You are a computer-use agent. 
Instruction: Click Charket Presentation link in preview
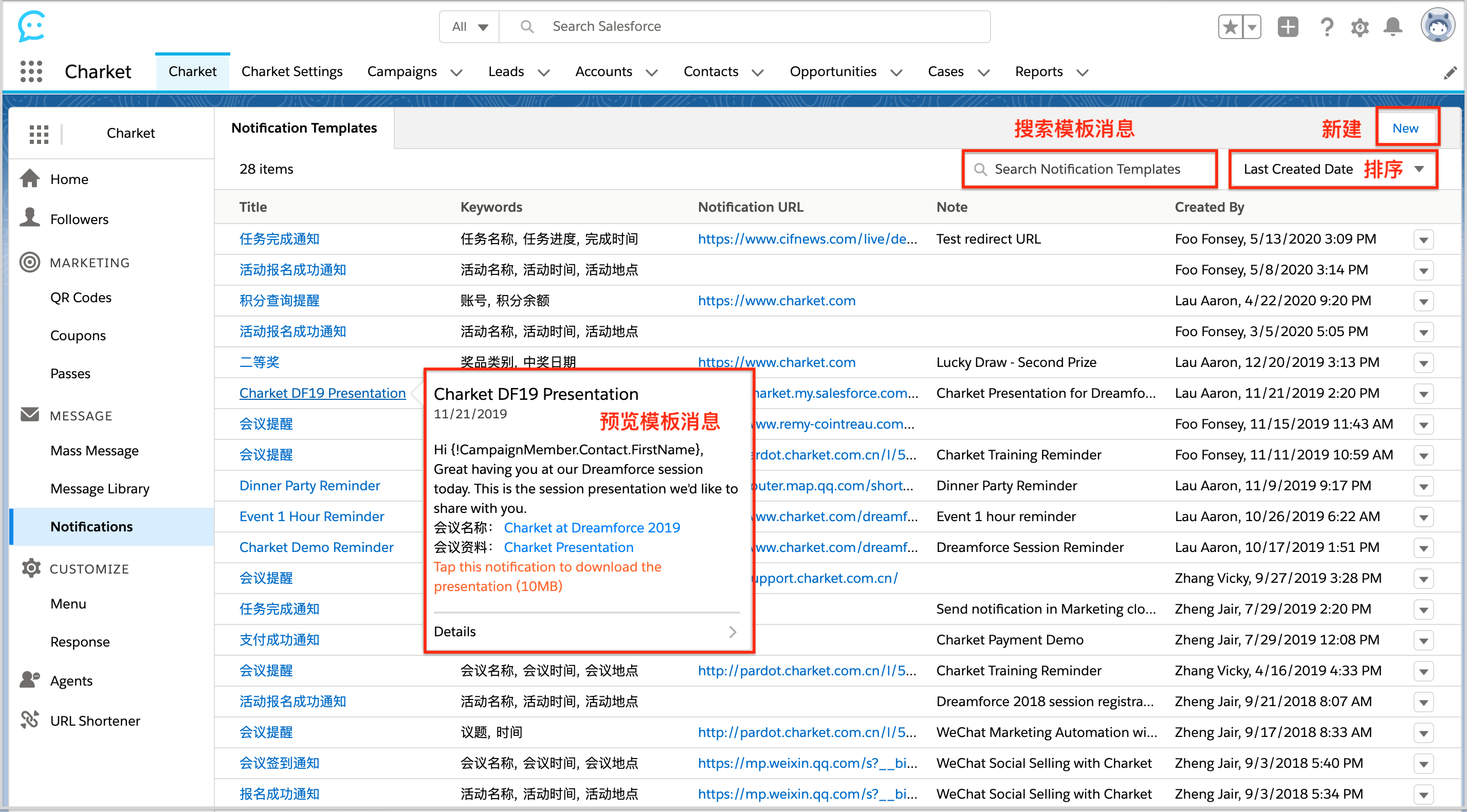tap(569, 547)
